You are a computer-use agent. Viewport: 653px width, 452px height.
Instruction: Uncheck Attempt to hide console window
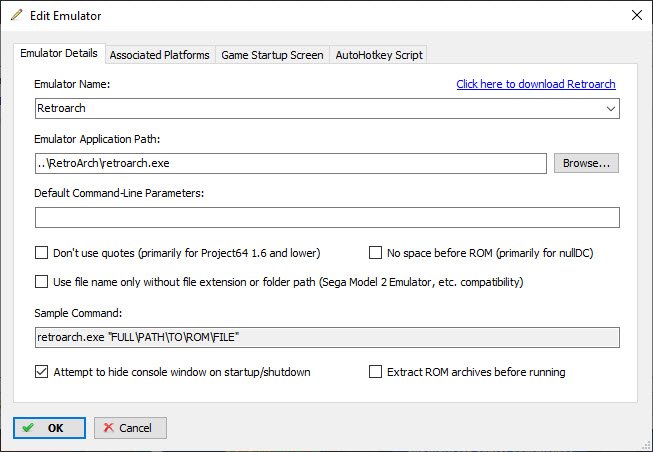point(41,372)
